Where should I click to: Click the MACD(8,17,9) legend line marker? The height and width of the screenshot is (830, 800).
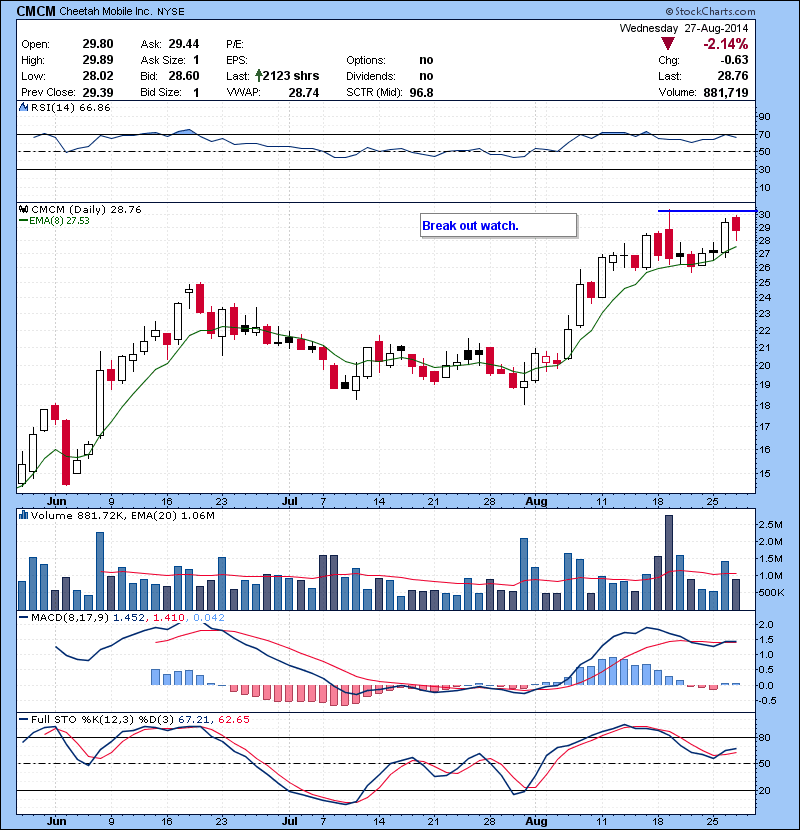pos(23,617)
